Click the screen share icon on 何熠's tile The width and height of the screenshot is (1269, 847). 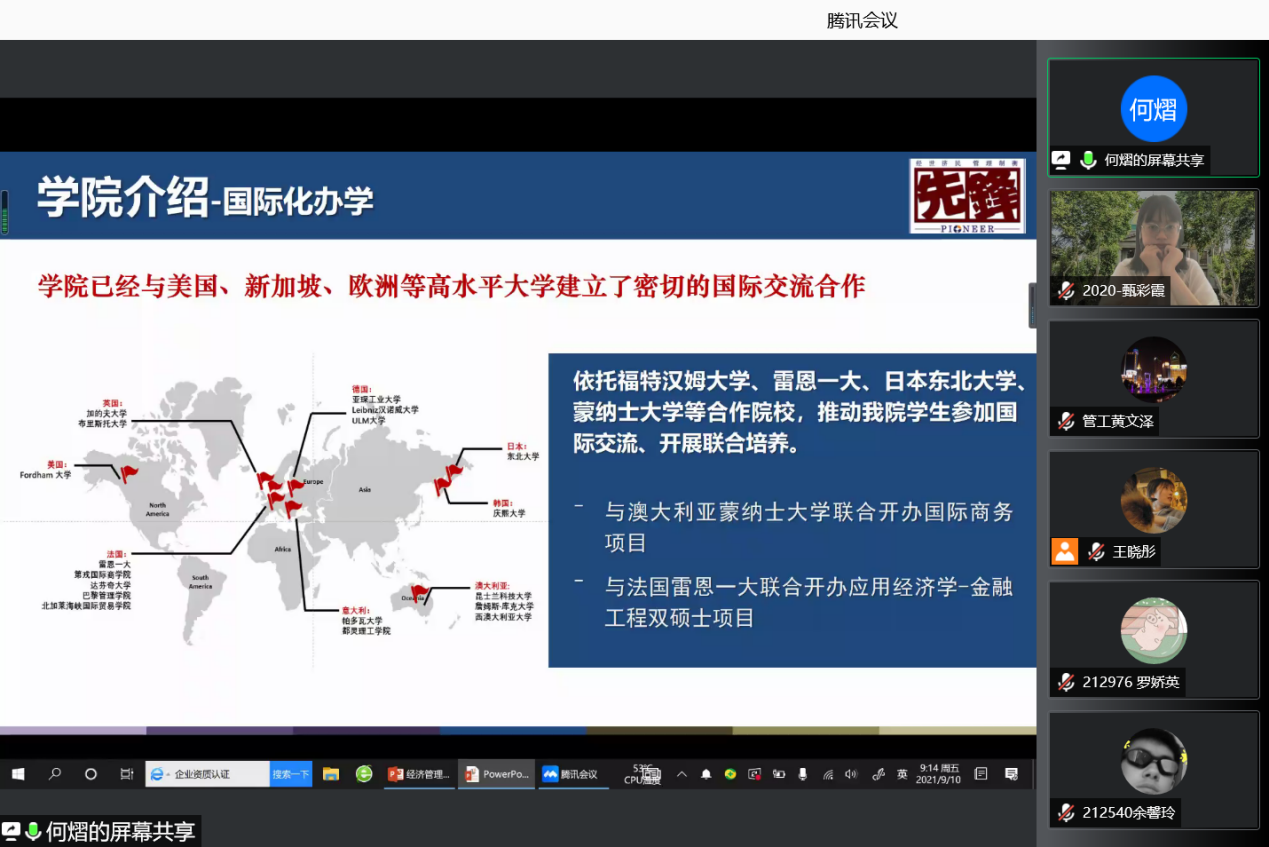(1062, 160)
